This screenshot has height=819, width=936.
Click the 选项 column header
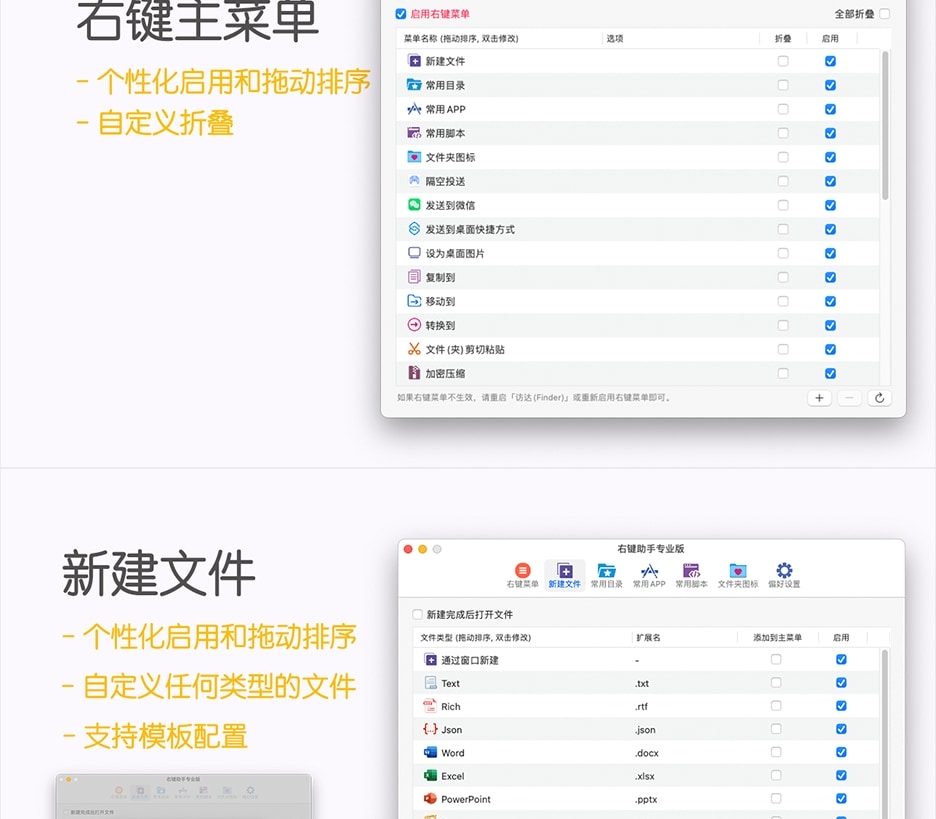point(614,38)
